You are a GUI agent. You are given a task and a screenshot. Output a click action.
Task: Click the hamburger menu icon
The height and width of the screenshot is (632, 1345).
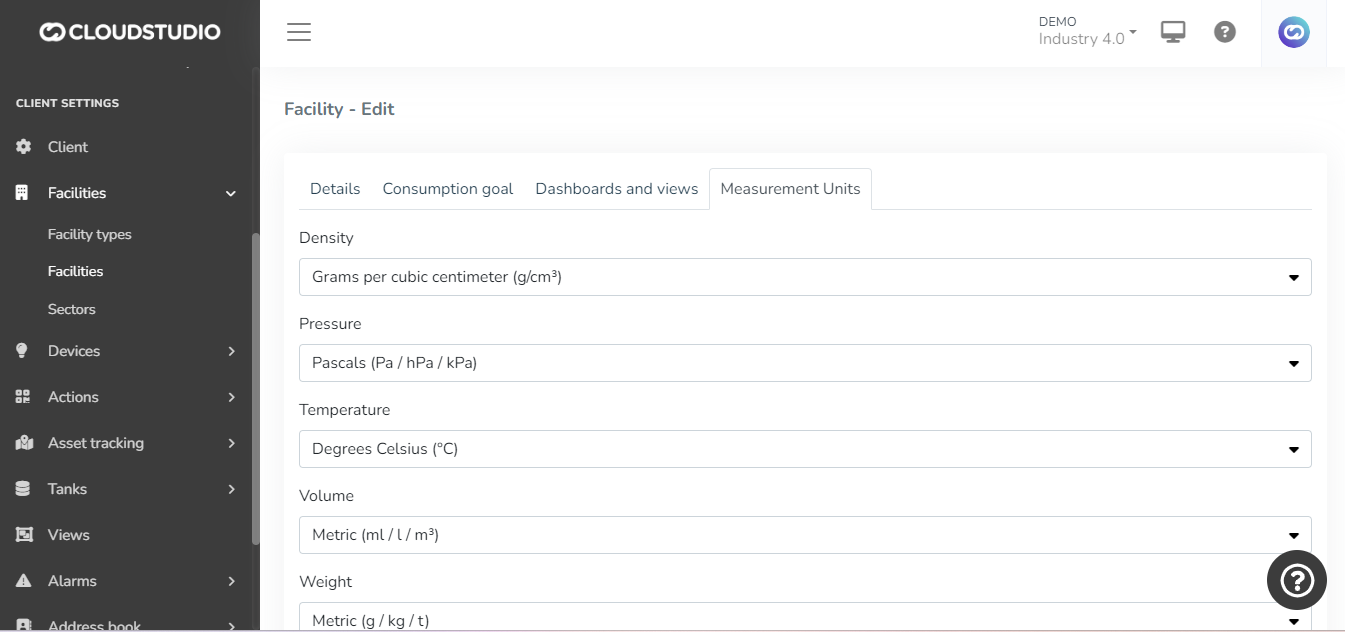(299, 32)
